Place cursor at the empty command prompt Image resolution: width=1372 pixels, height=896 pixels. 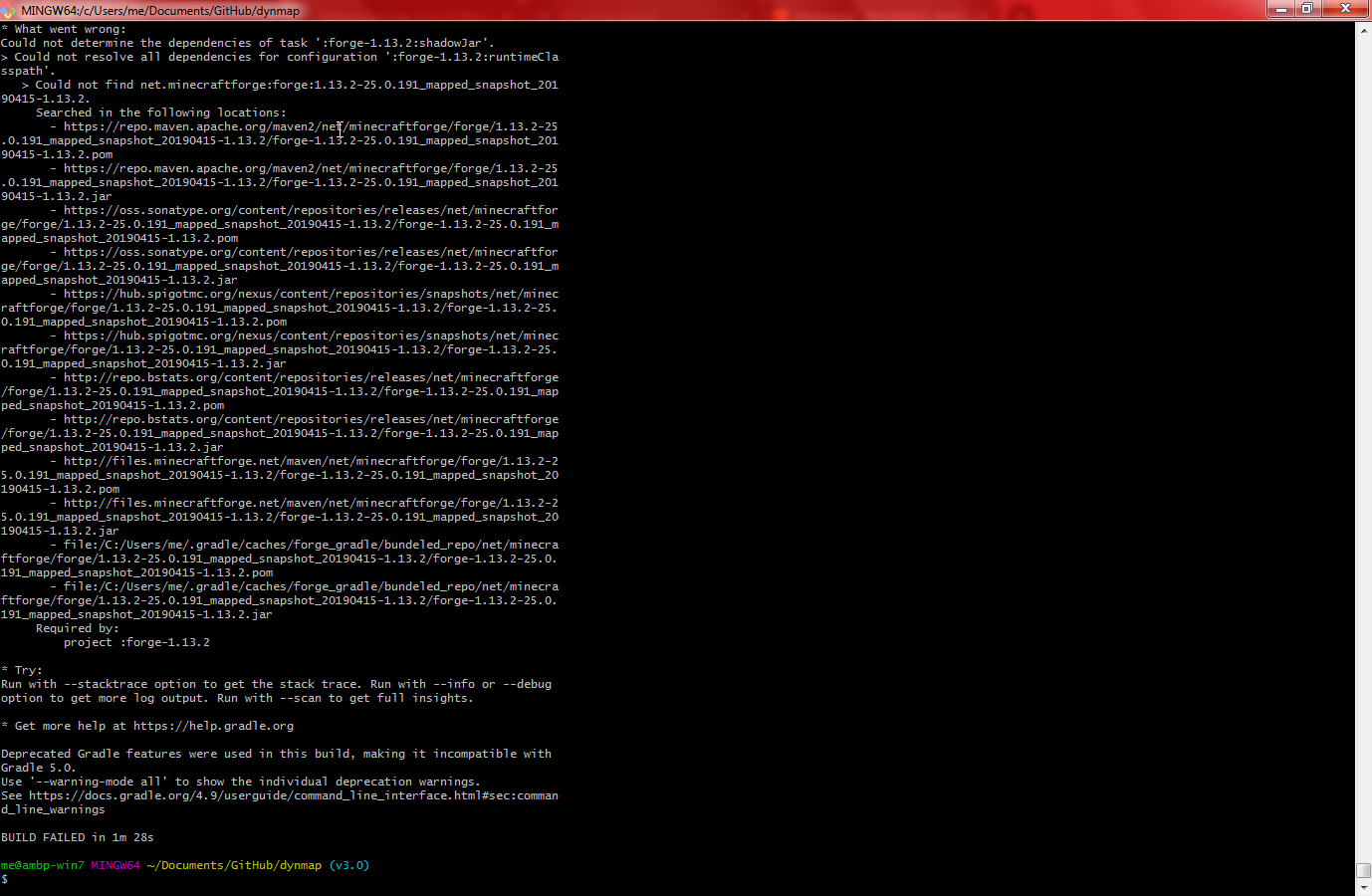tap(18, 879)
